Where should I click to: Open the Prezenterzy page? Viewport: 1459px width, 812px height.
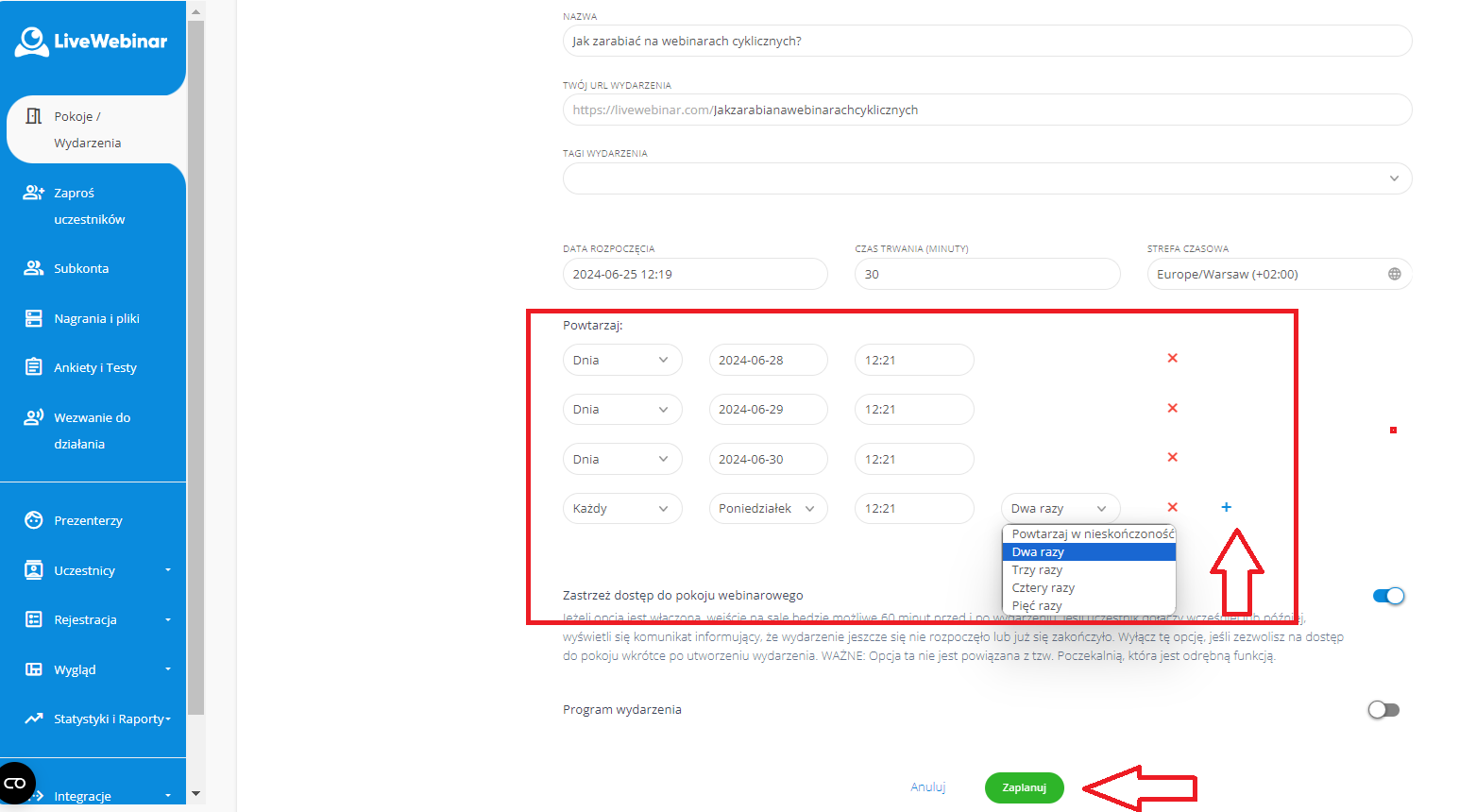[88, 521]
